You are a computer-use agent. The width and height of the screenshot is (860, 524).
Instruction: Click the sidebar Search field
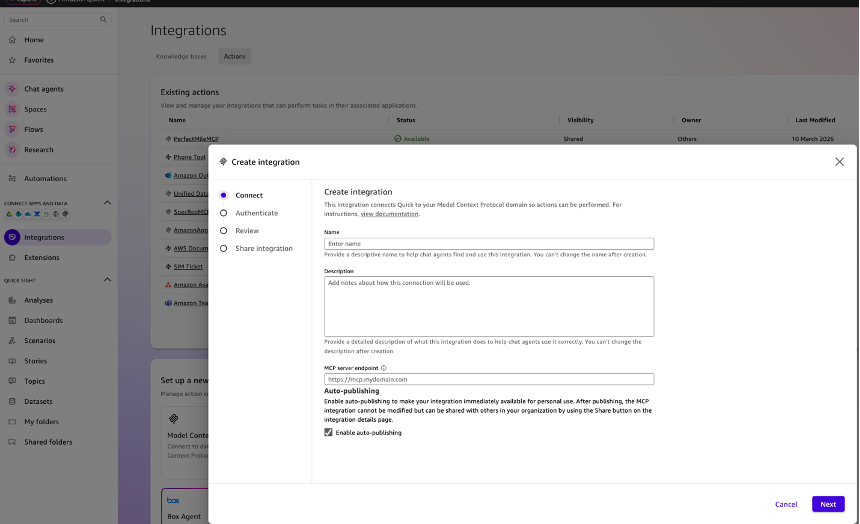pos(58,19)
